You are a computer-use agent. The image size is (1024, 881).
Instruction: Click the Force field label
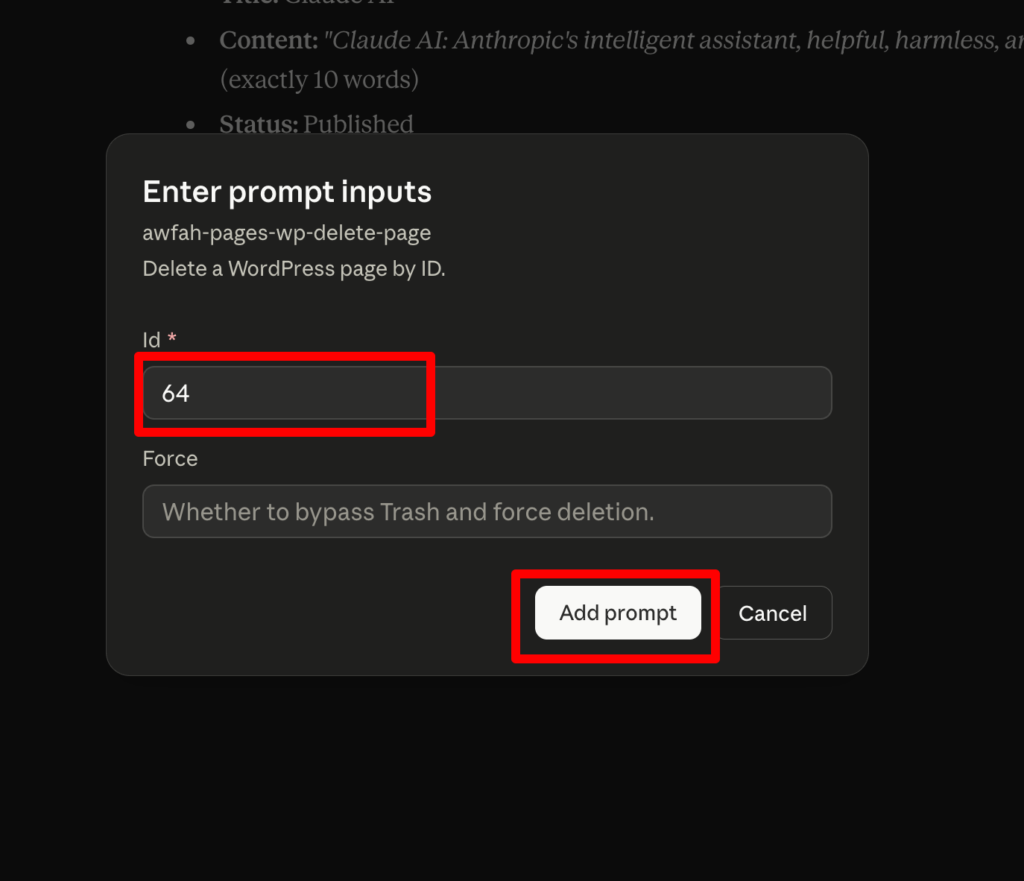coord(170,458)
